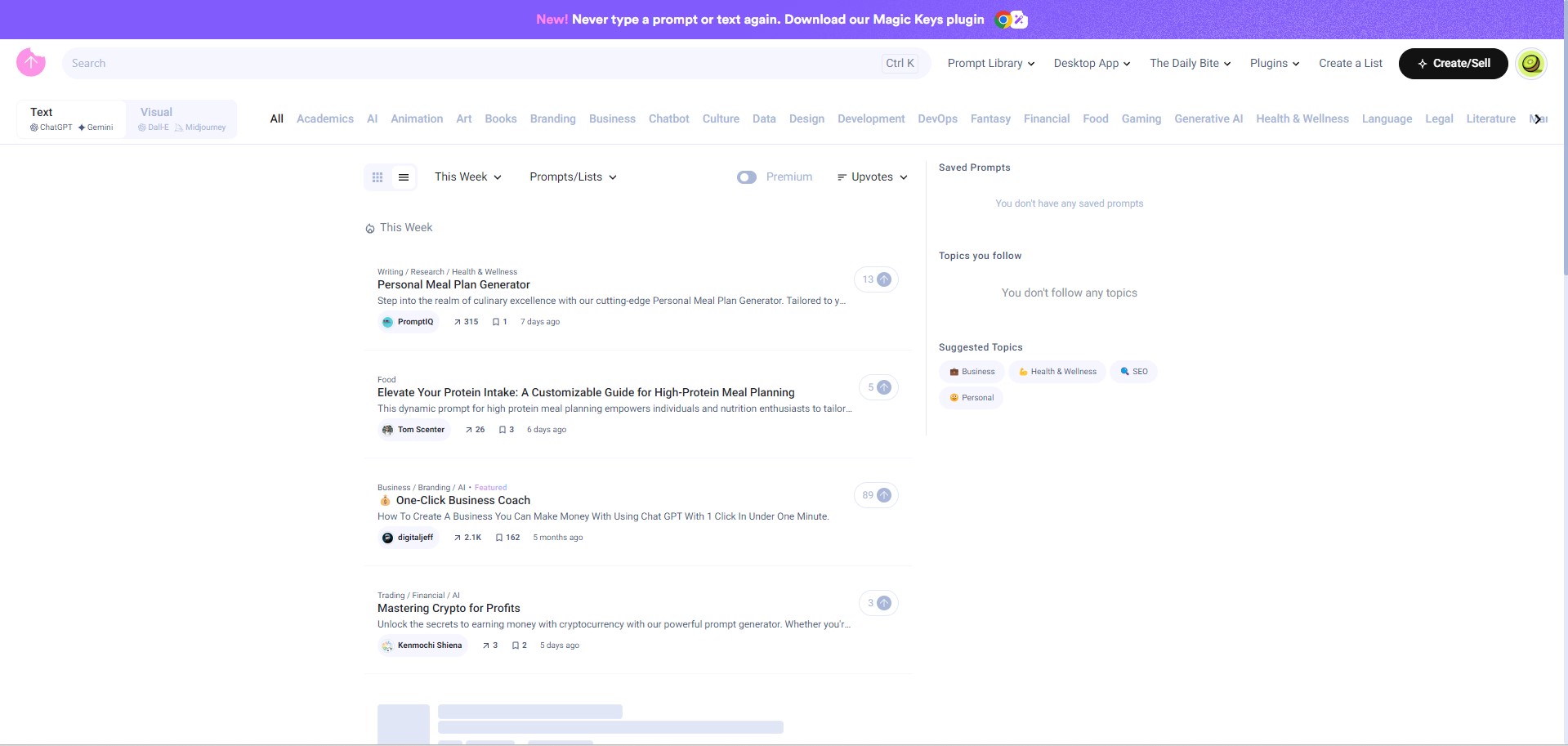Image resolution: width=1568 pixels, height=746 pixels.
Task: Select the Business category tab
Action: (612, 118)
